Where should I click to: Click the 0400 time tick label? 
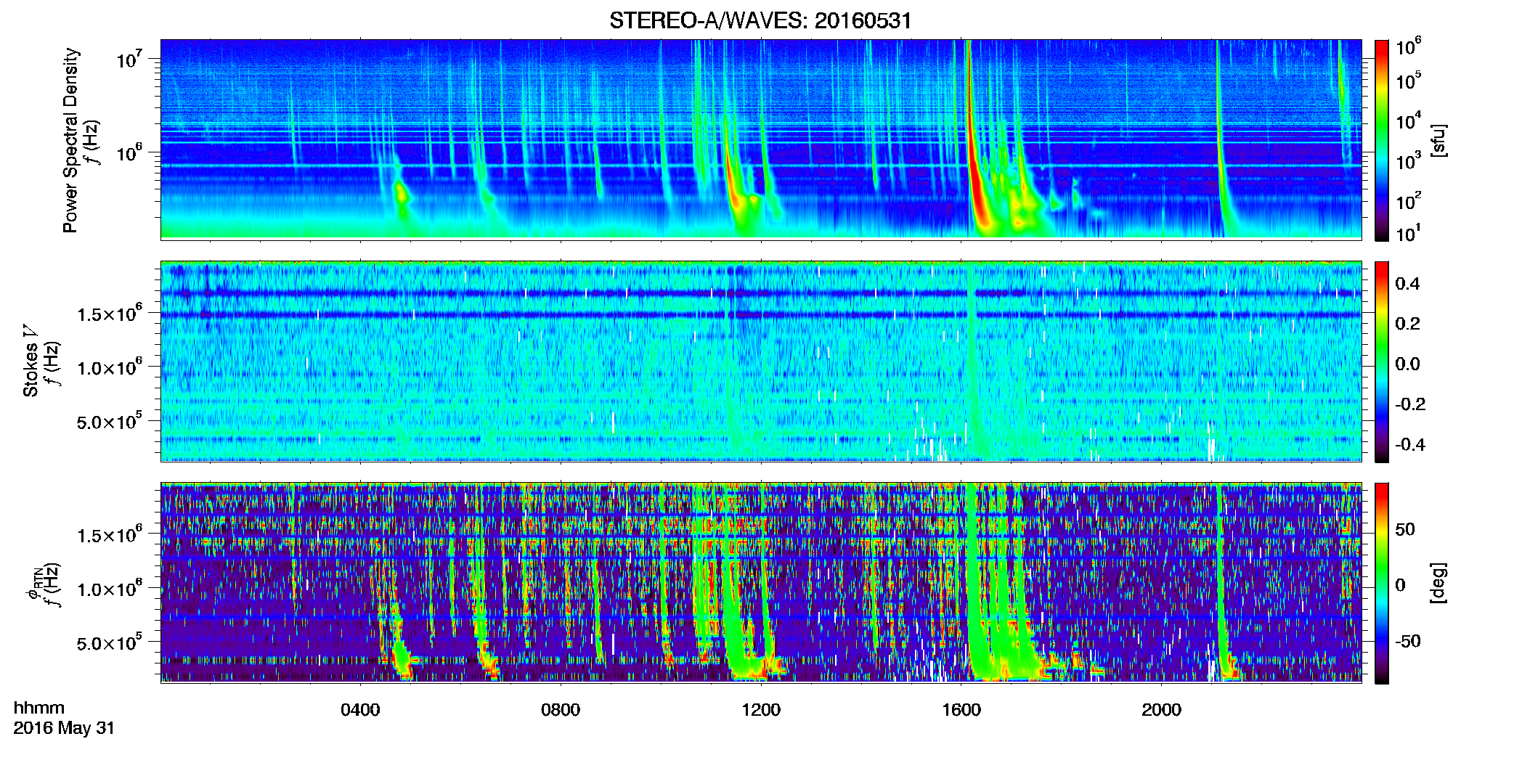[360, 709]
